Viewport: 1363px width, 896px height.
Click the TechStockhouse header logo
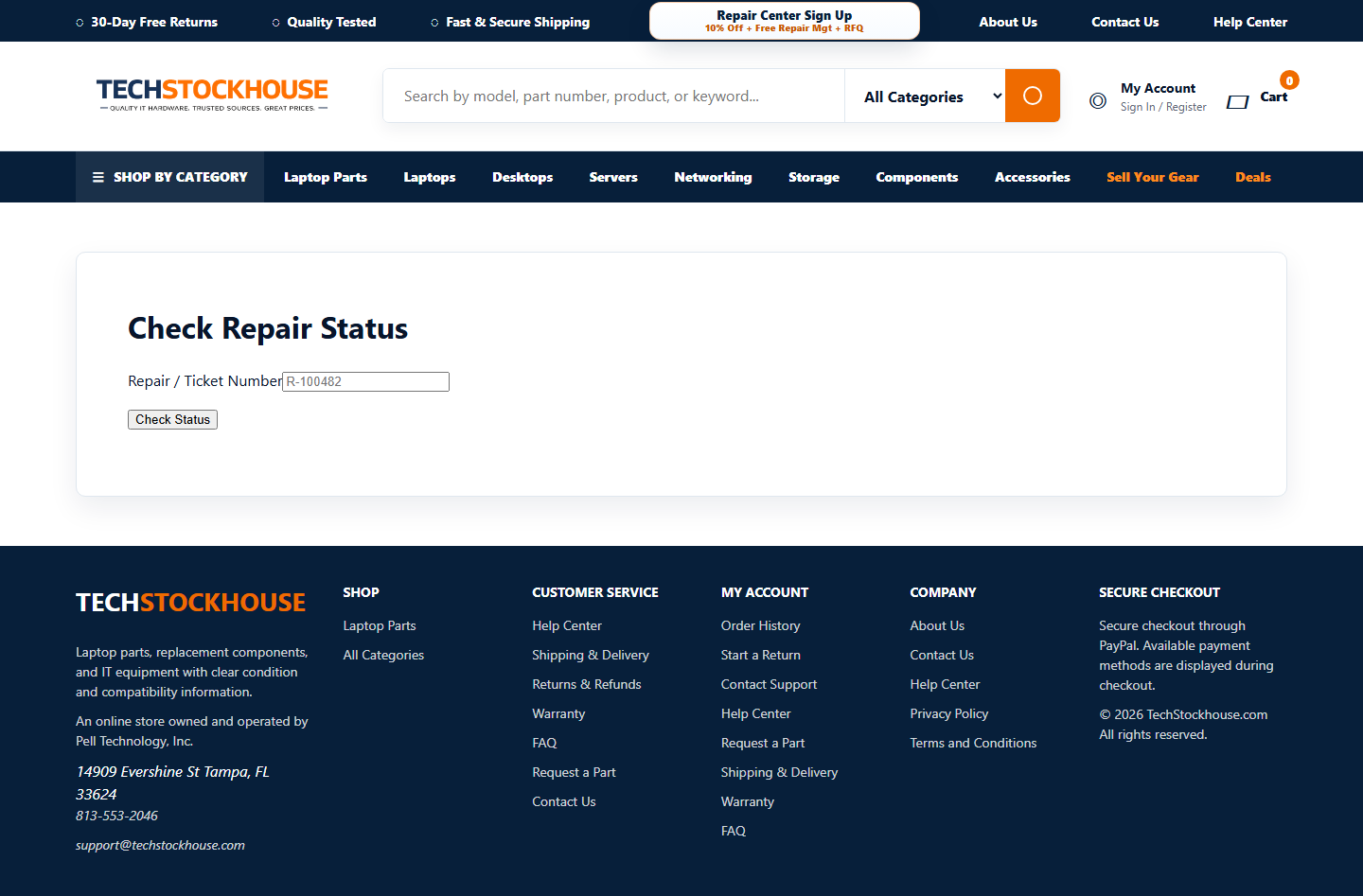[x=212, y=95]
